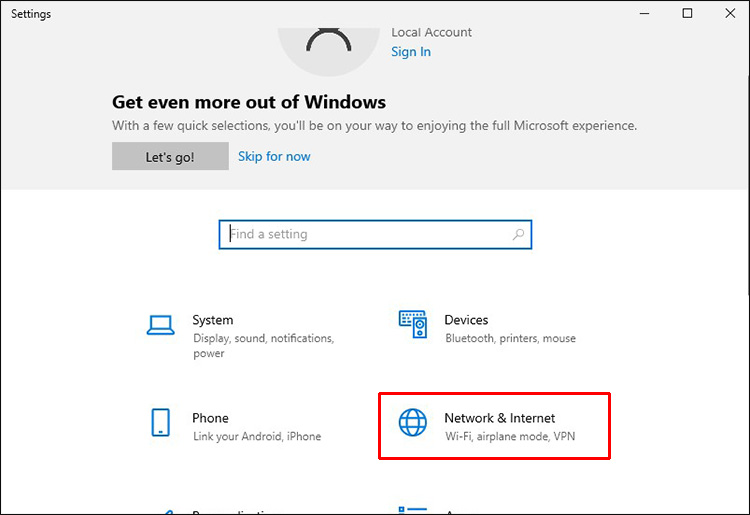Click the 'Link your Android, iPhone' description
Image resolution: width=750 pixels, height=515 pixels.
[257, 436]
